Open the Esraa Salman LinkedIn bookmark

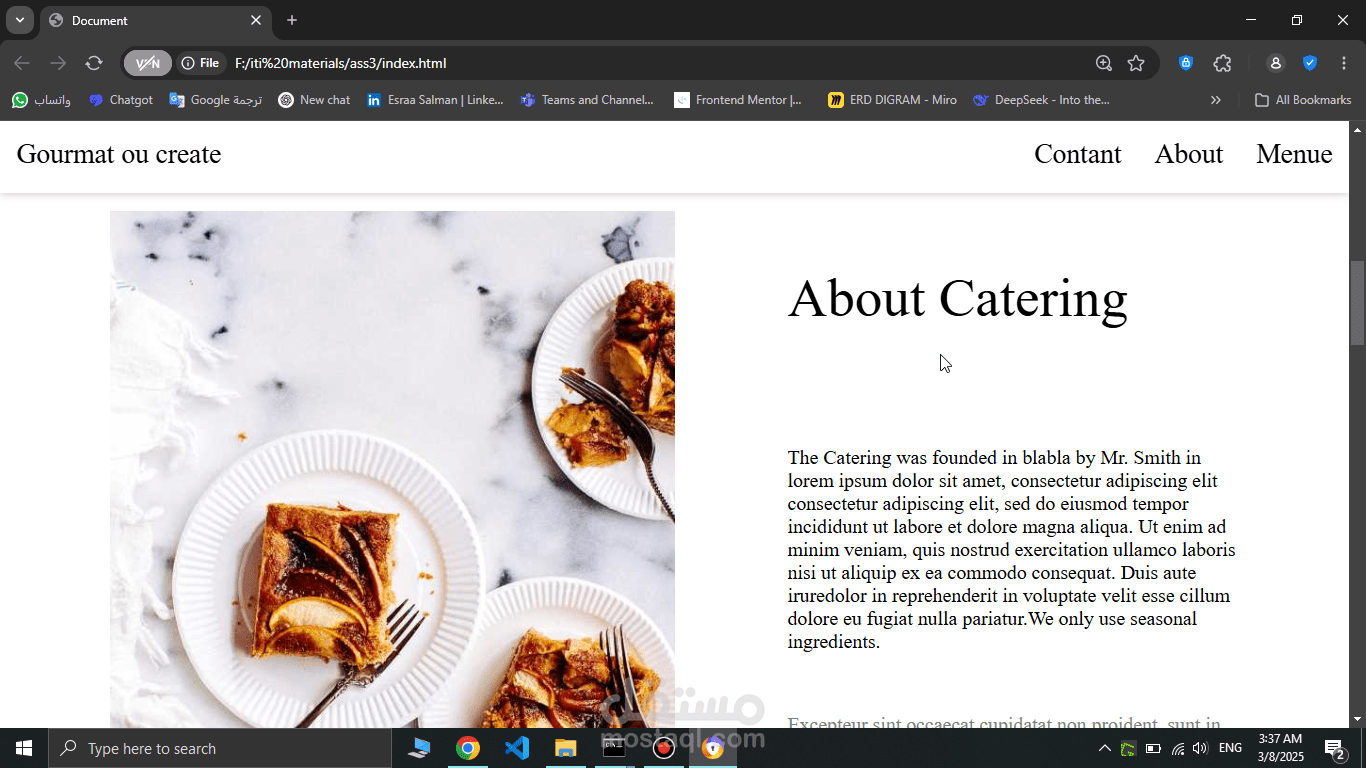[x=435, y=100]
